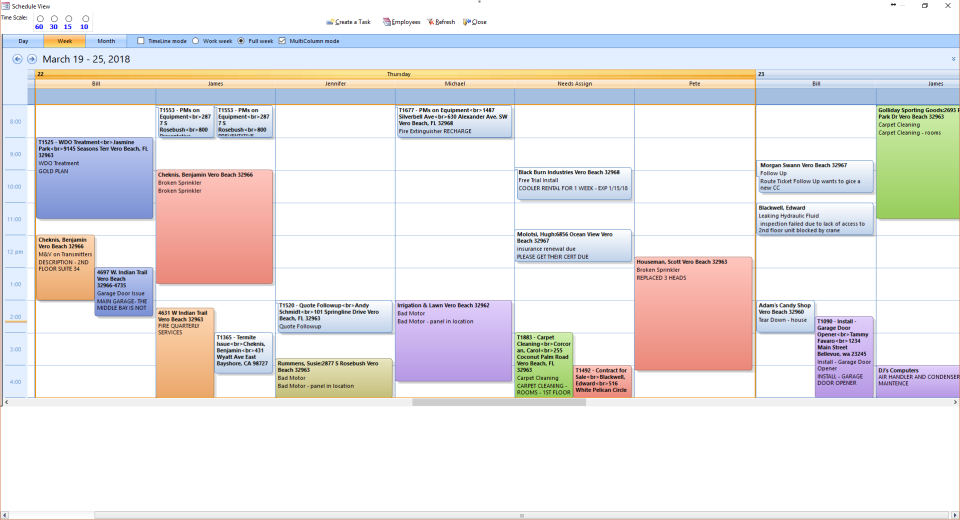
Task: Switch to the Week view tab
Action: [x=64, y=41]
